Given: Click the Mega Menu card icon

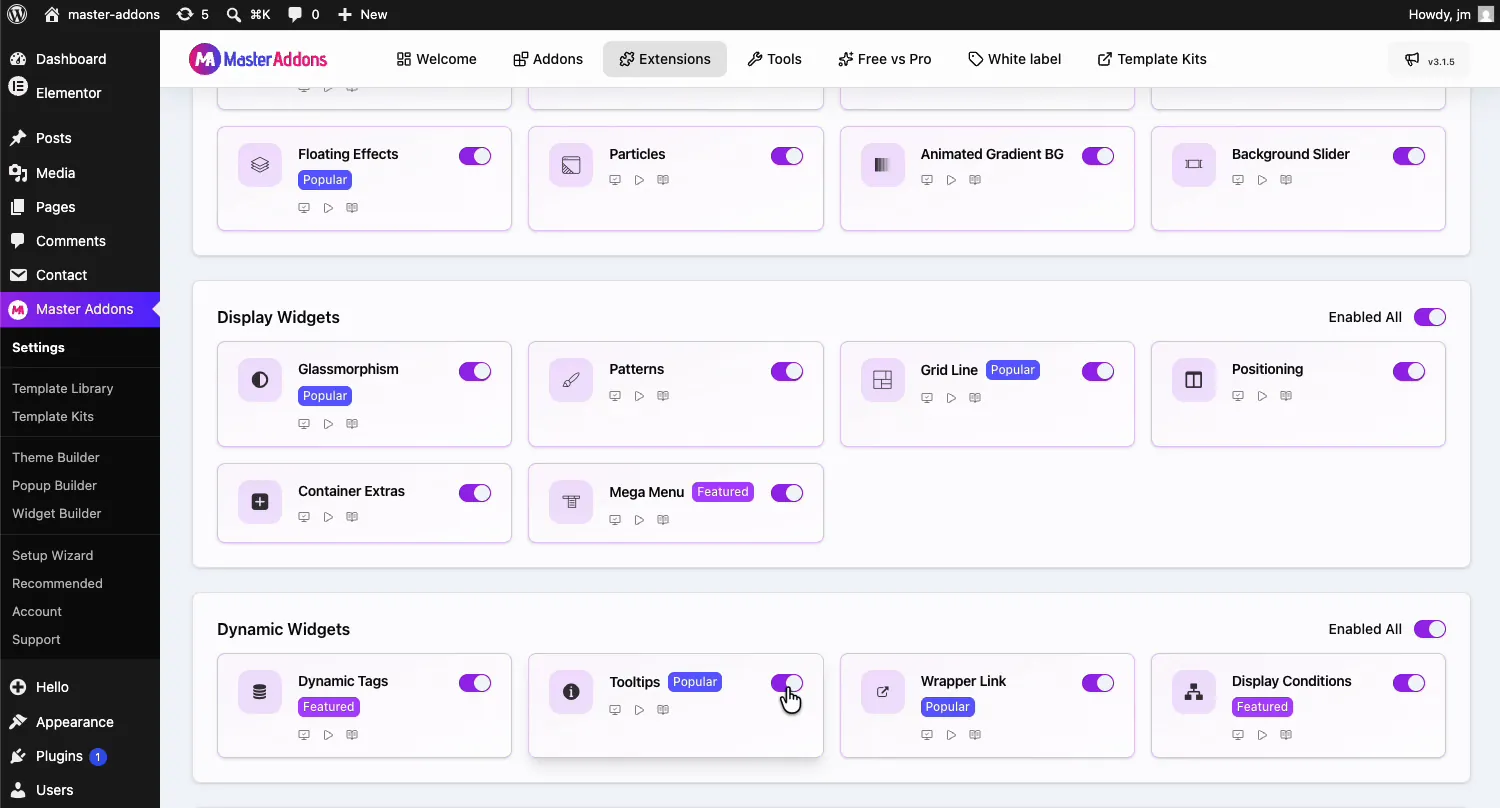Looking at the screenshot, I should [571, 502].
